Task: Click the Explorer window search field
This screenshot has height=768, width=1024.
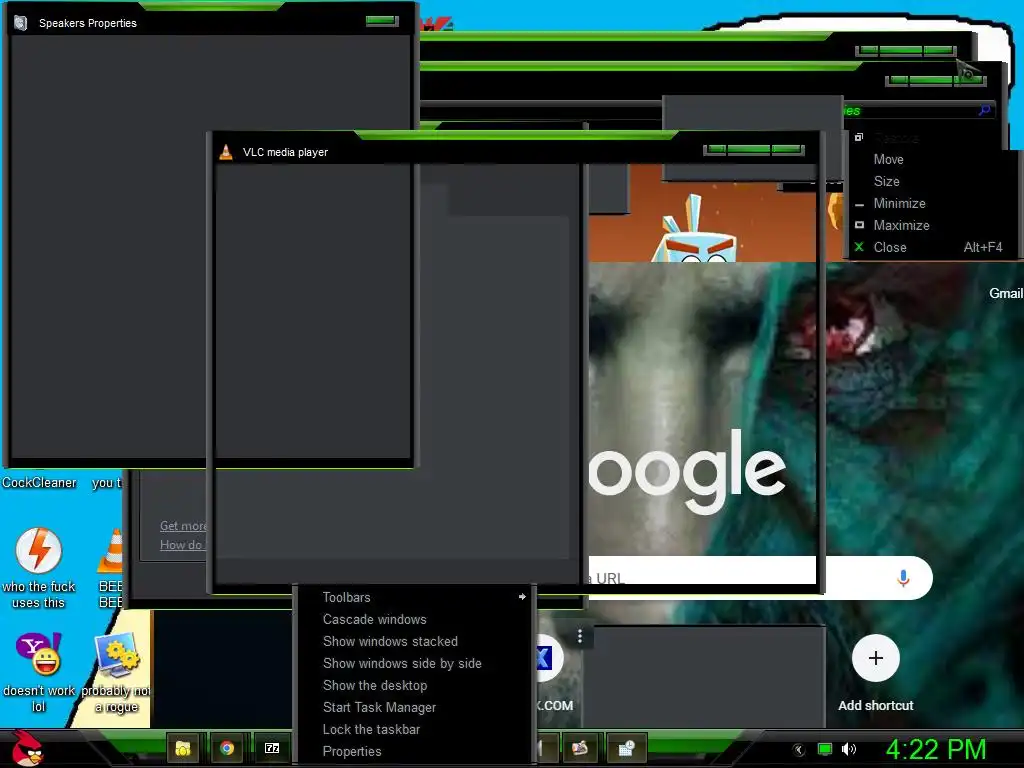Action: click(x=918, y=110)
